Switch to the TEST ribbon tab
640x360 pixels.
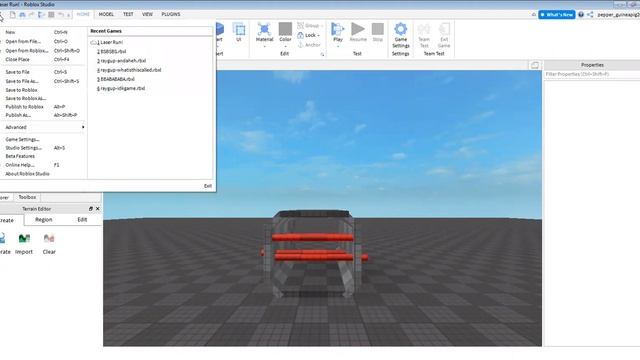pyautogui.click(x=128, y=14)
